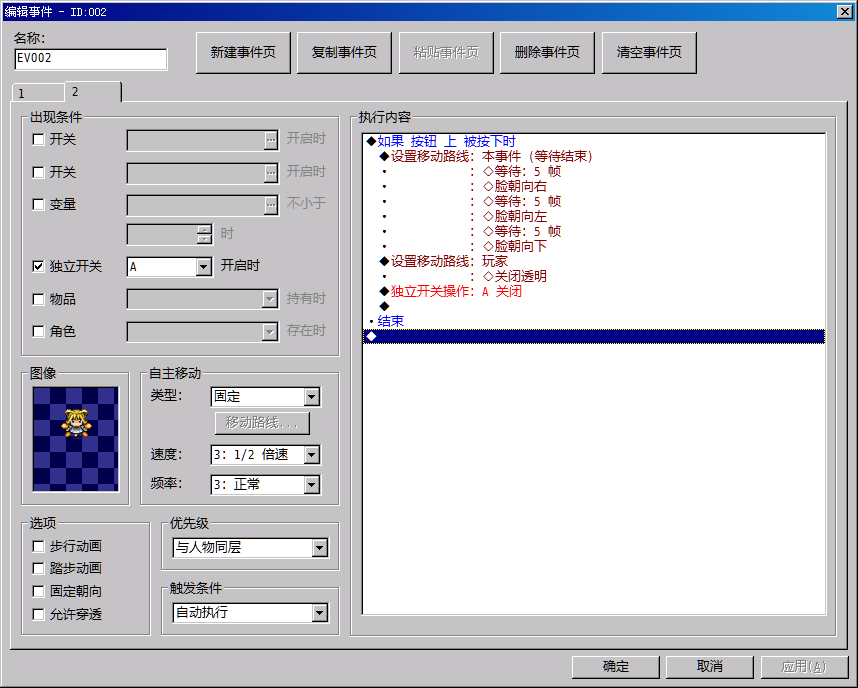Check the 物品 condition checkbox
858x688 pixels.
(38, 299)
